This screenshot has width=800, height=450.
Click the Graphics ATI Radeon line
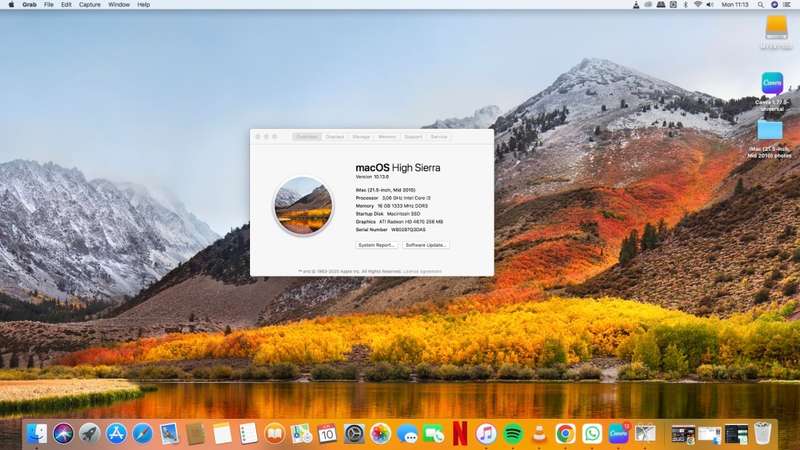pos(399,222)
